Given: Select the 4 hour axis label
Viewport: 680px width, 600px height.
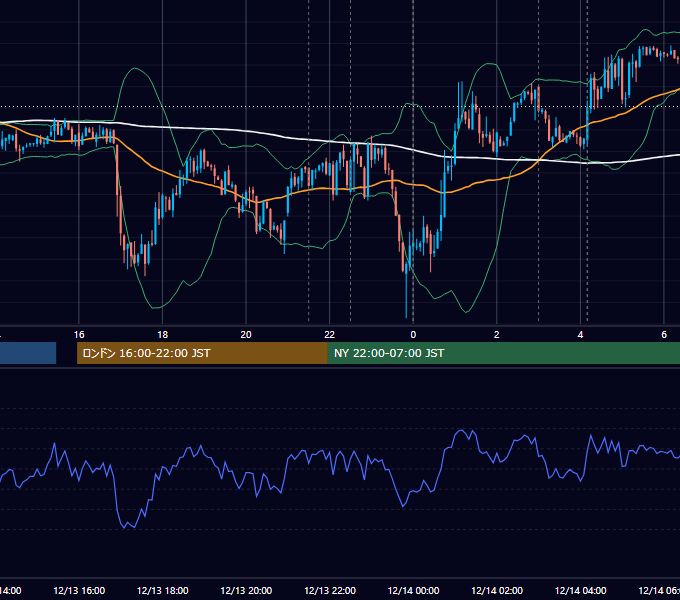Looking at the screenshot, I should click(x=580, y=335).
